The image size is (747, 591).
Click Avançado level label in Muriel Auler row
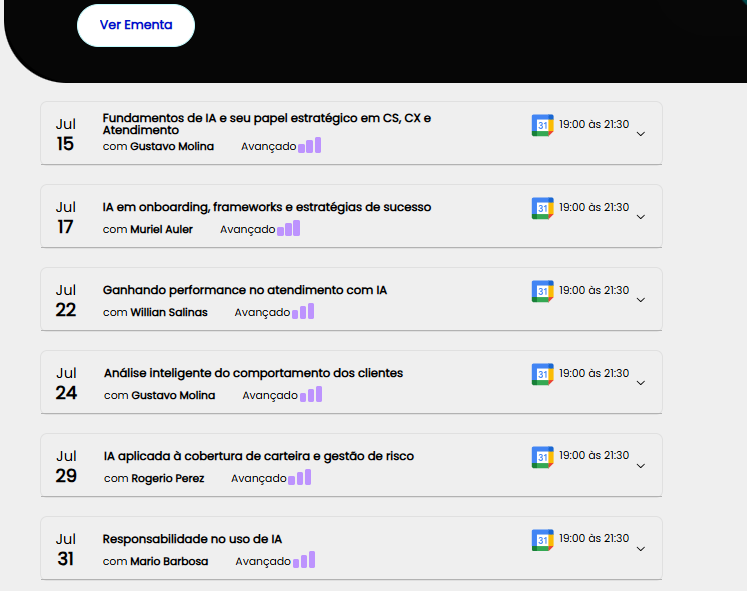point(248,230)
